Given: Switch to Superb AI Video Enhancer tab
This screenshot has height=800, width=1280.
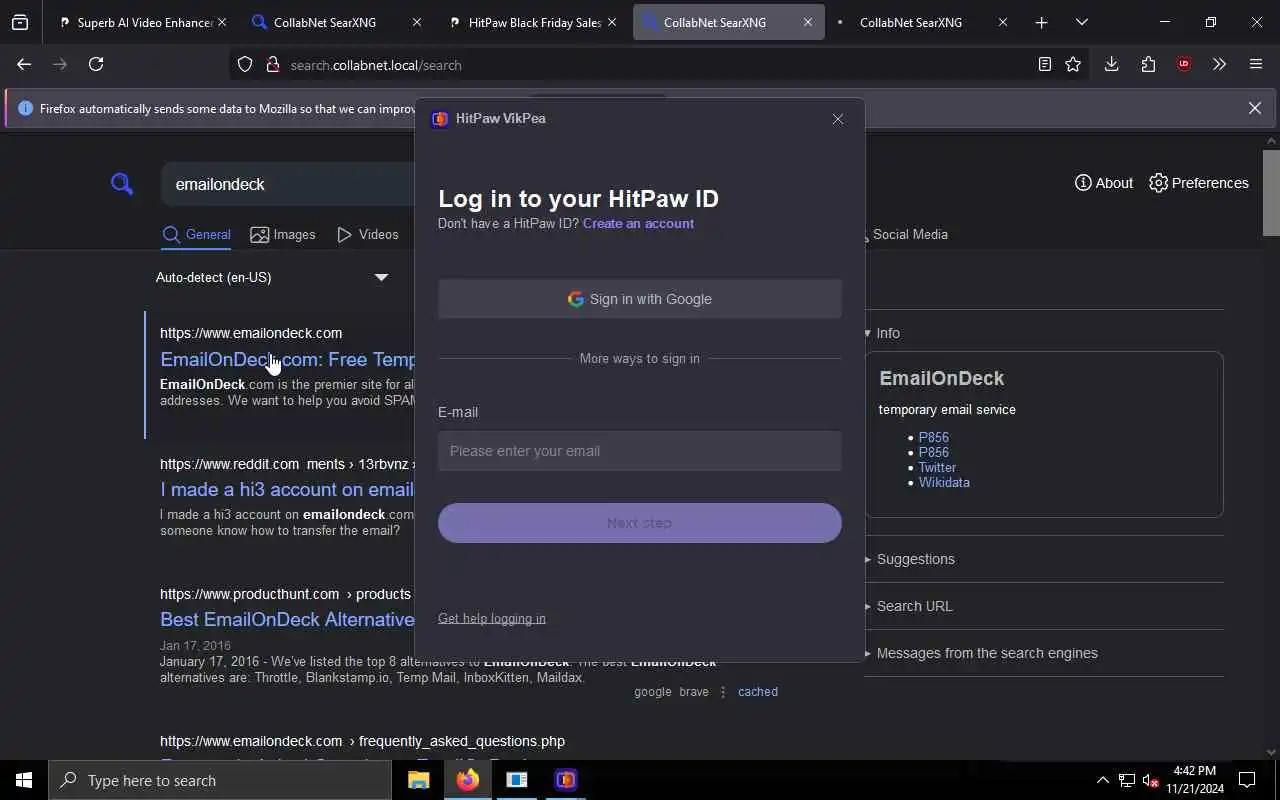Looking at the screenshot, I should point(135,22).
